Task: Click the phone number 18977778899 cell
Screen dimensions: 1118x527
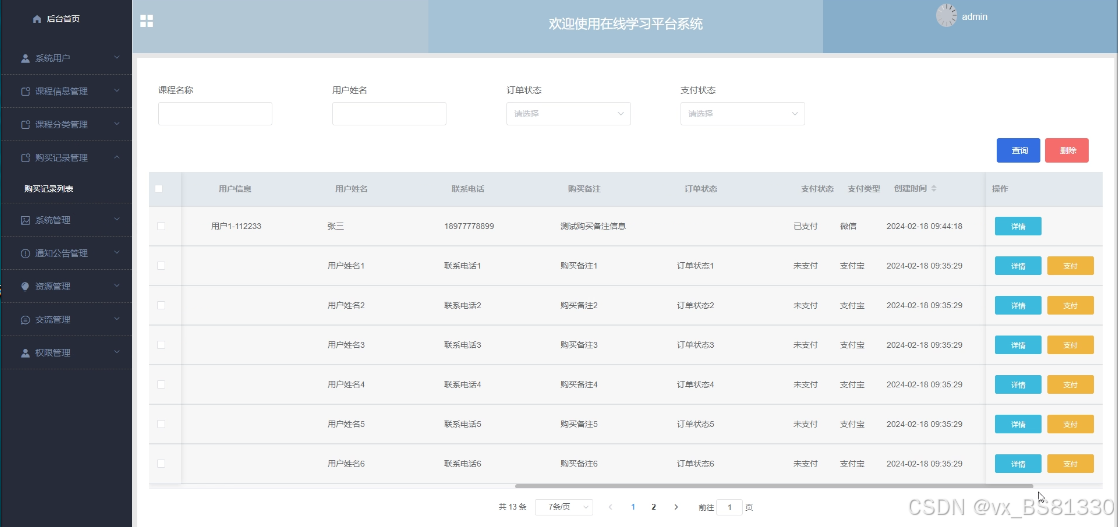Action: (x=469, y=226)
